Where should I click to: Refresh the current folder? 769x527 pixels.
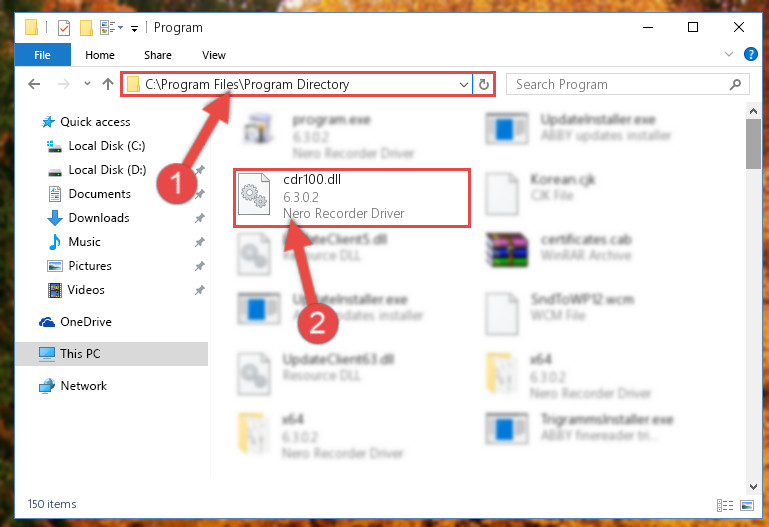(484, 84)
